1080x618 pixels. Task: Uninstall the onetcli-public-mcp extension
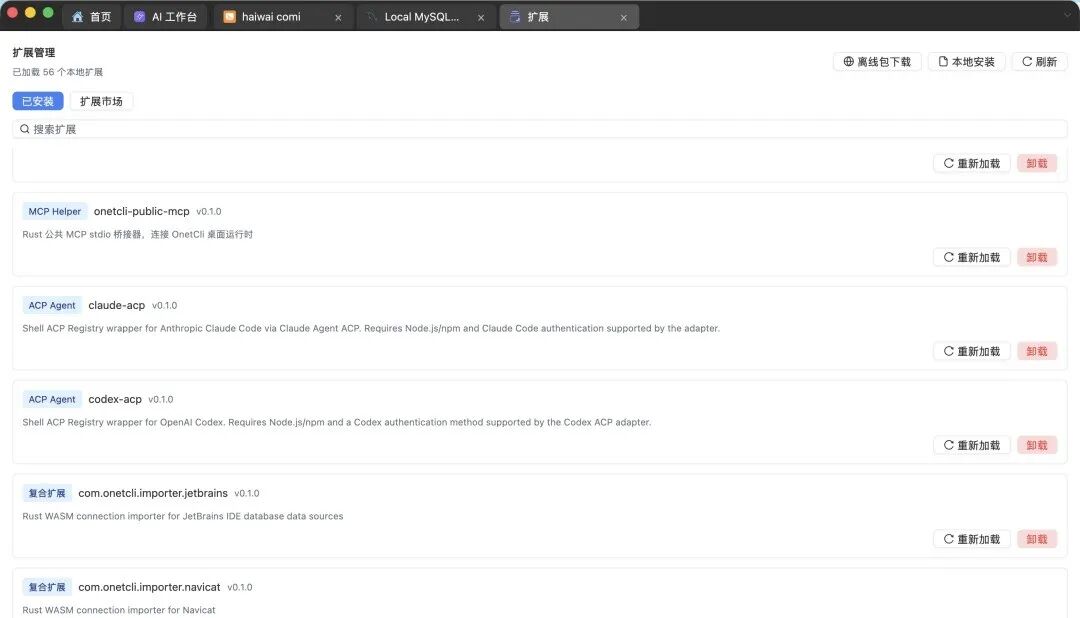pyautogui.click(x=1037, y=257)
